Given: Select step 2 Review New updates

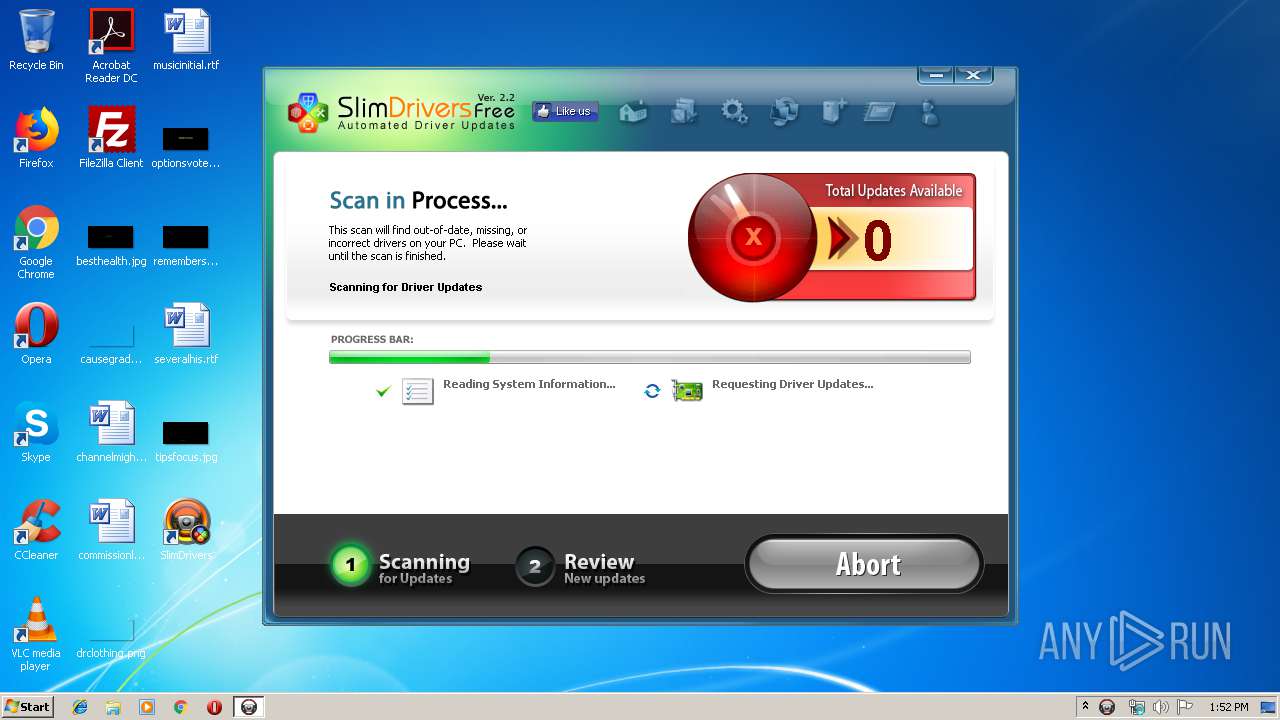Looking at the screenshot, I should click(580, 566).
